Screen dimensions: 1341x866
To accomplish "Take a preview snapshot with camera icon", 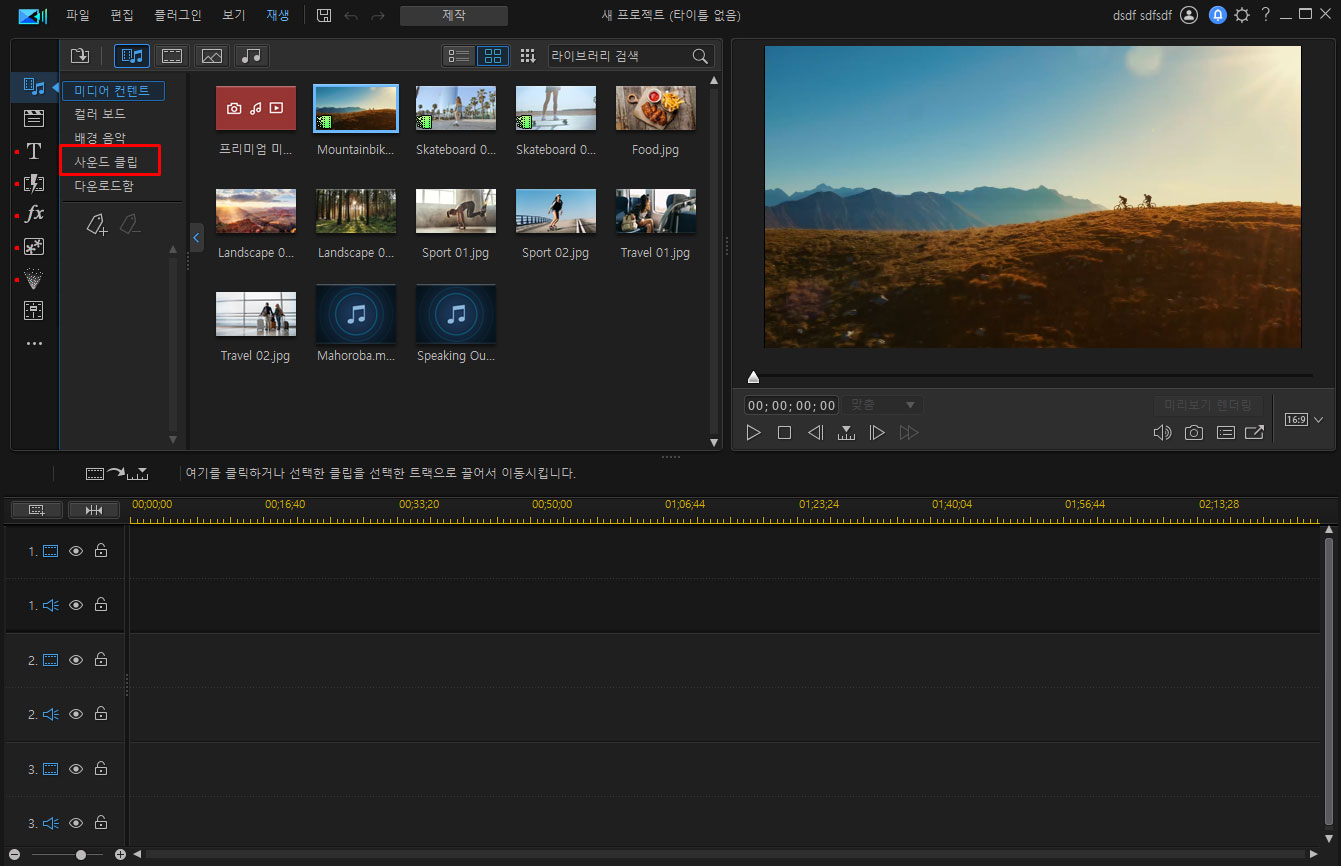I will click(1194, 433).
